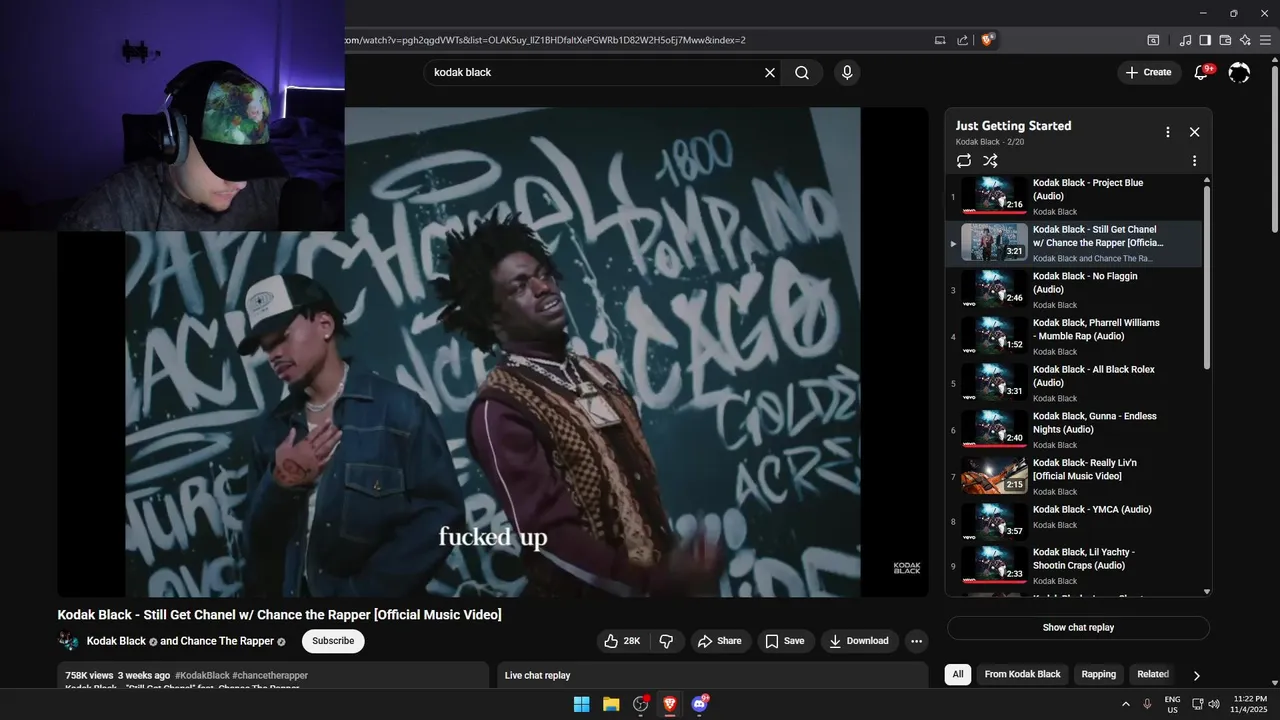Open playlist panel header three-dot menu
Viewport: 1280px width, 720px height.
pos(1167,132)
